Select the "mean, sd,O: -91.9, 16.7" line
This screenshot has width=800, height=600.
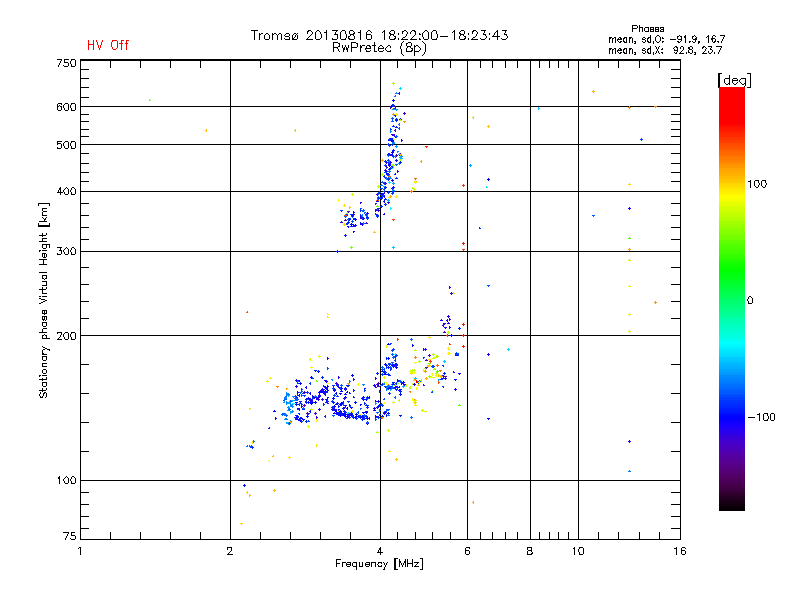click(x=666, y=39)
